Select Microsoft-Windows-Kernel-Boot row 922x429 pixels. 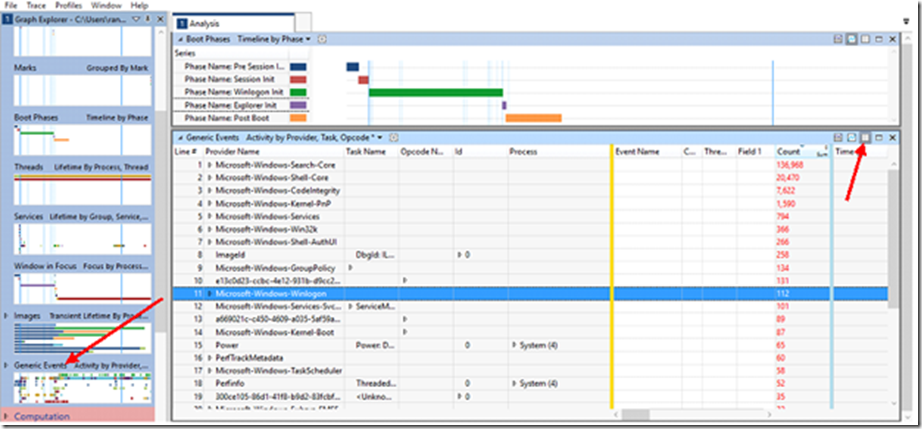pos(530,333)
